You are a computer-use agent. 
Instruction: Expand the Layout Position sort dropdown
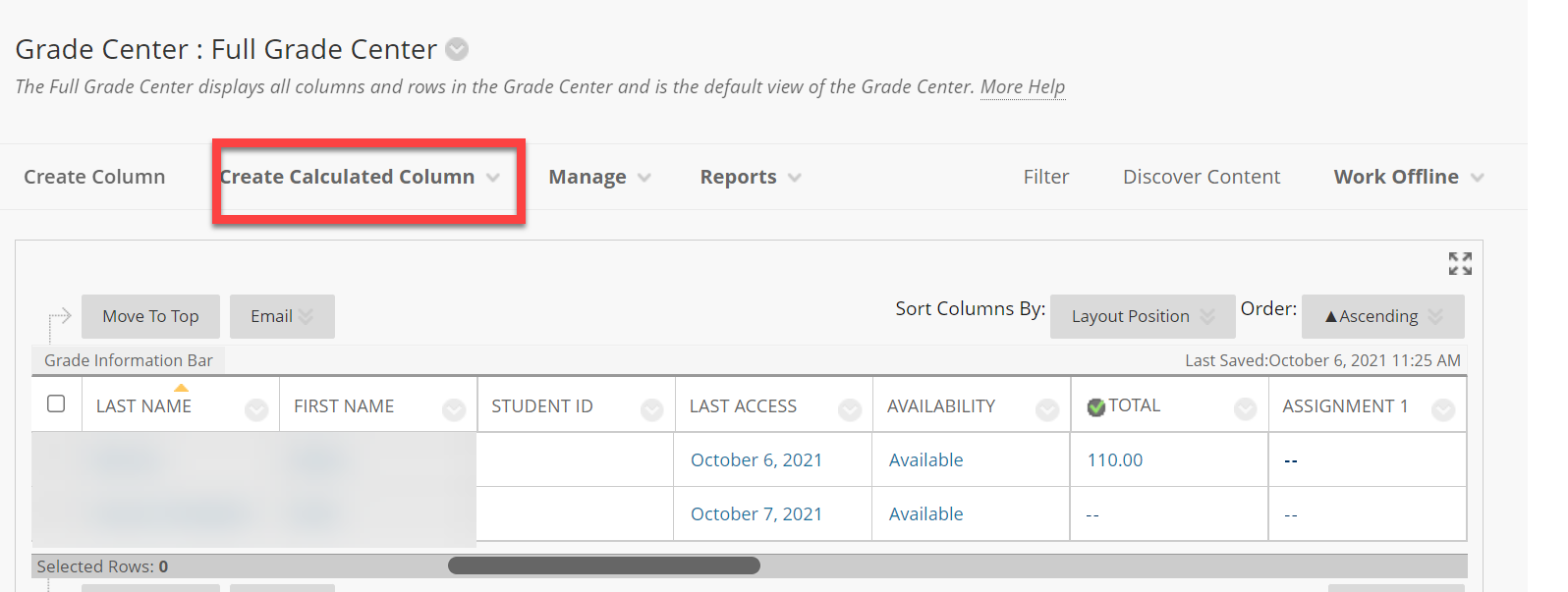[x=1142, y=316]
